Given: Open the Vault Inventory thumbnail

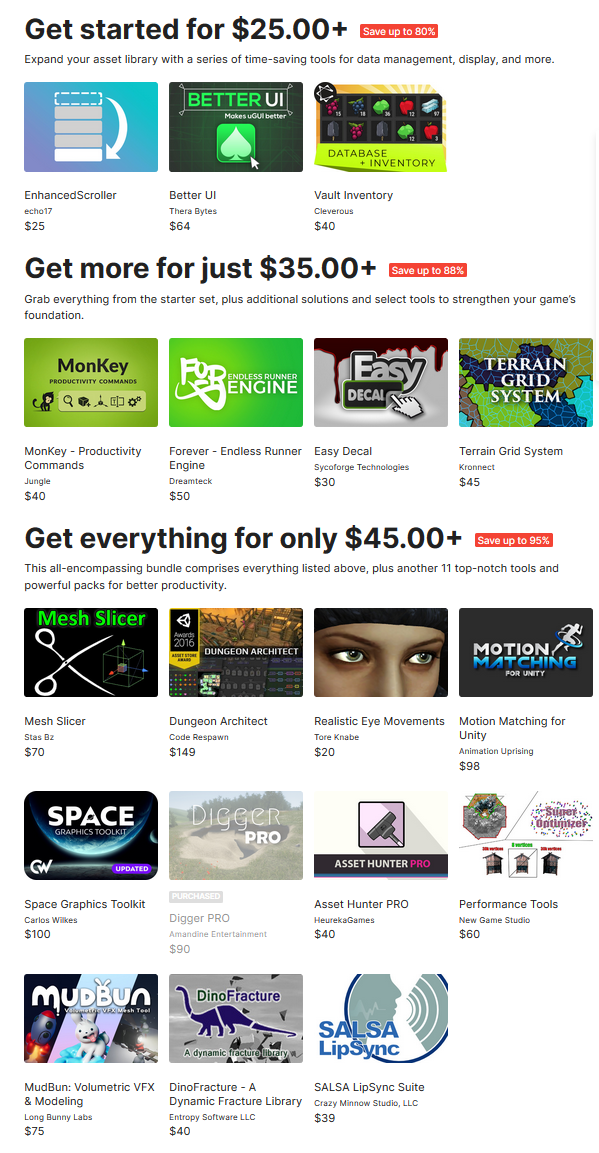Looking at the screenshot, I should click(x=381, y=126).
